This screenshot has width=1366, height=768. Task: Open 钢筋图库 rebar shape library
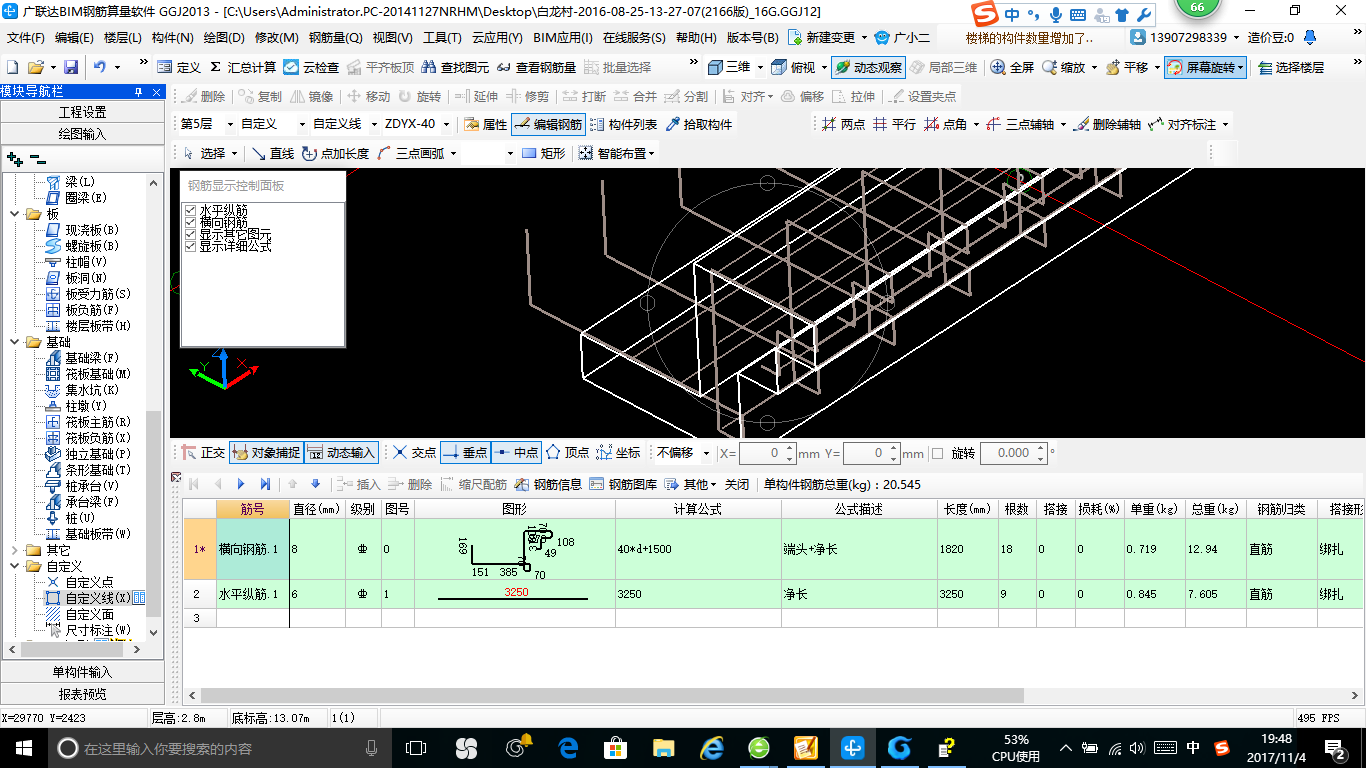(623, 484)
